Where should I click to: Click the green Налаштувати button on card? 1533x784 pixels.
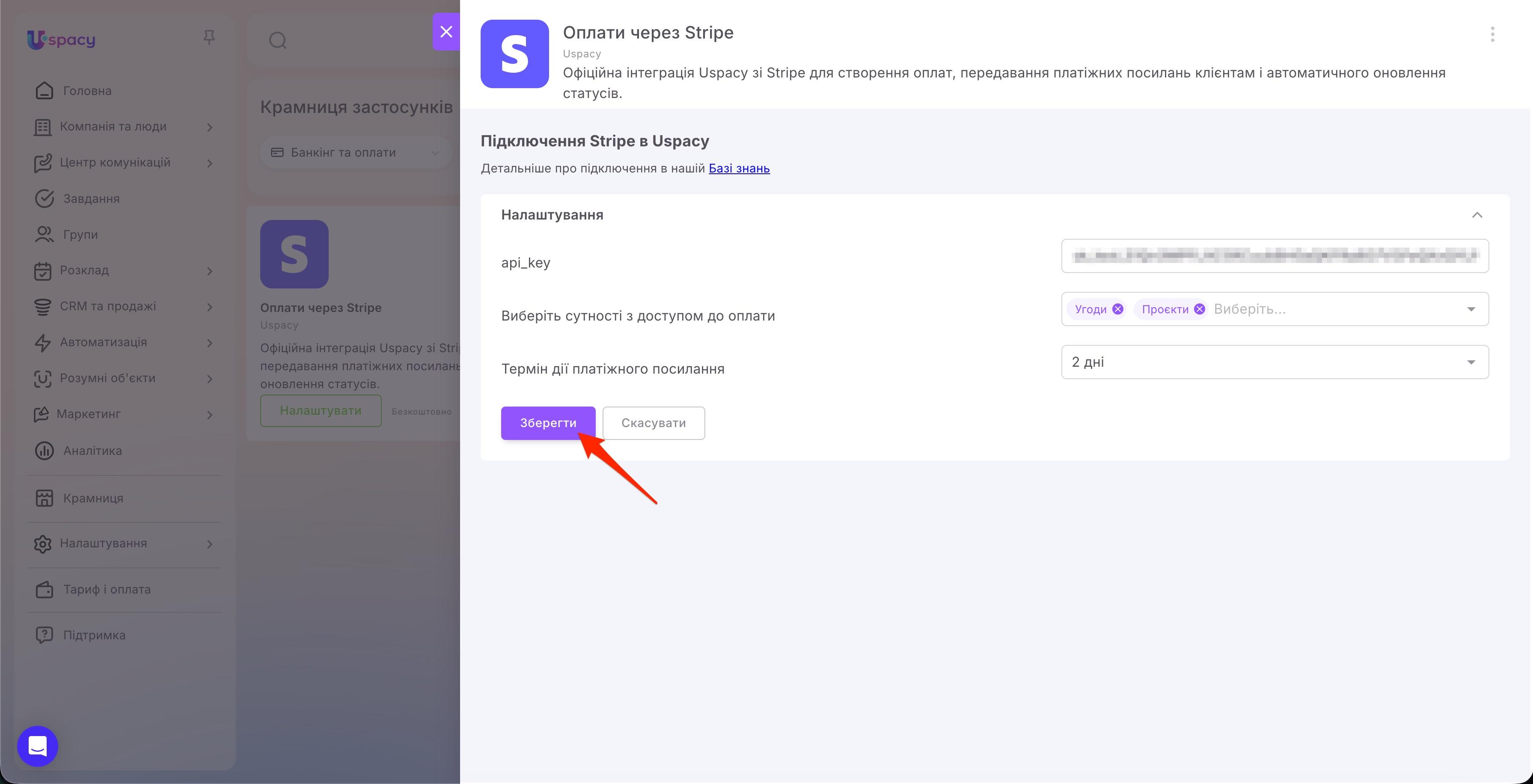321,411
